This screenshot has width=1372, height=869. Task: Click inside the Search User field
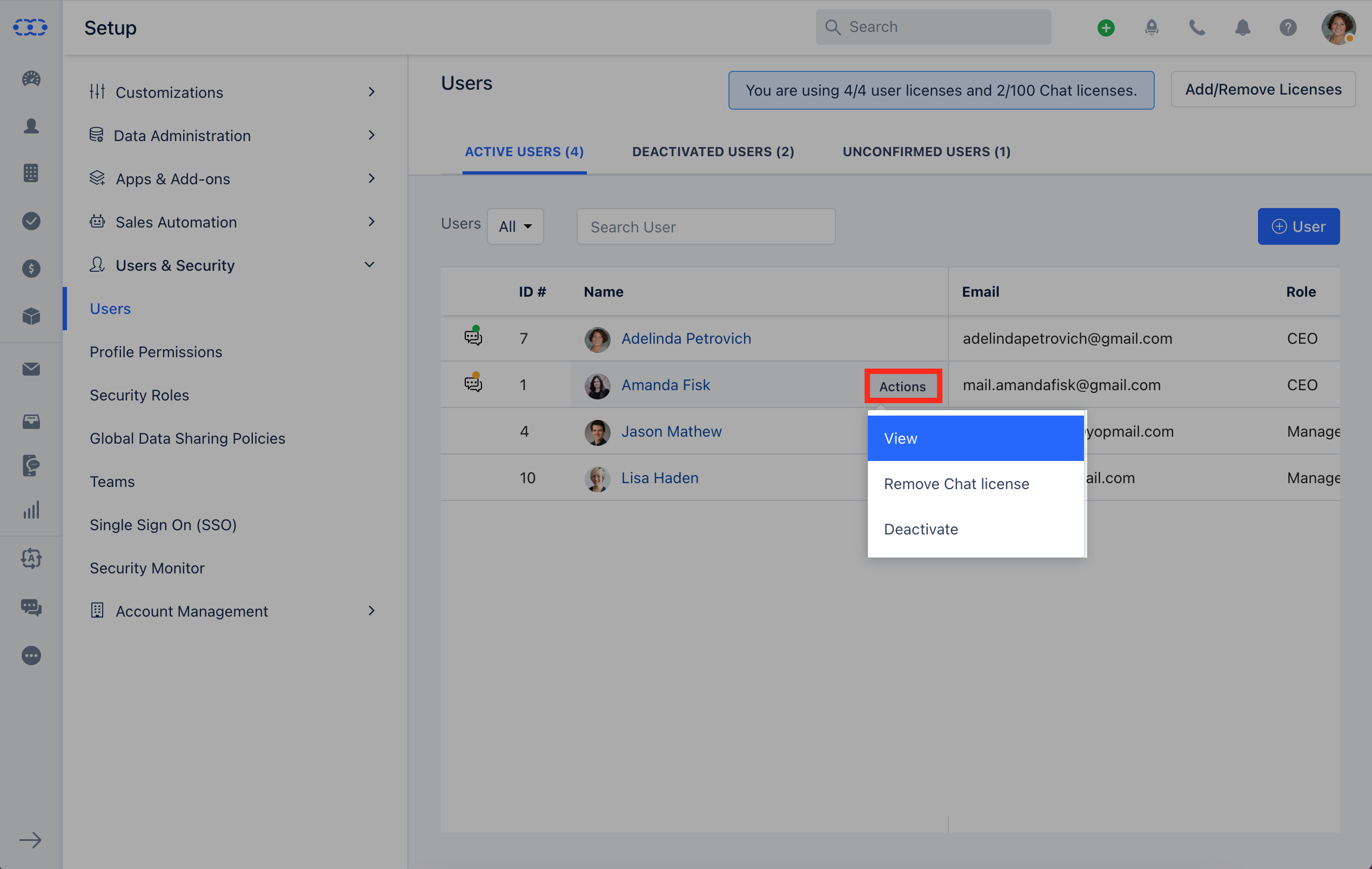705,226
